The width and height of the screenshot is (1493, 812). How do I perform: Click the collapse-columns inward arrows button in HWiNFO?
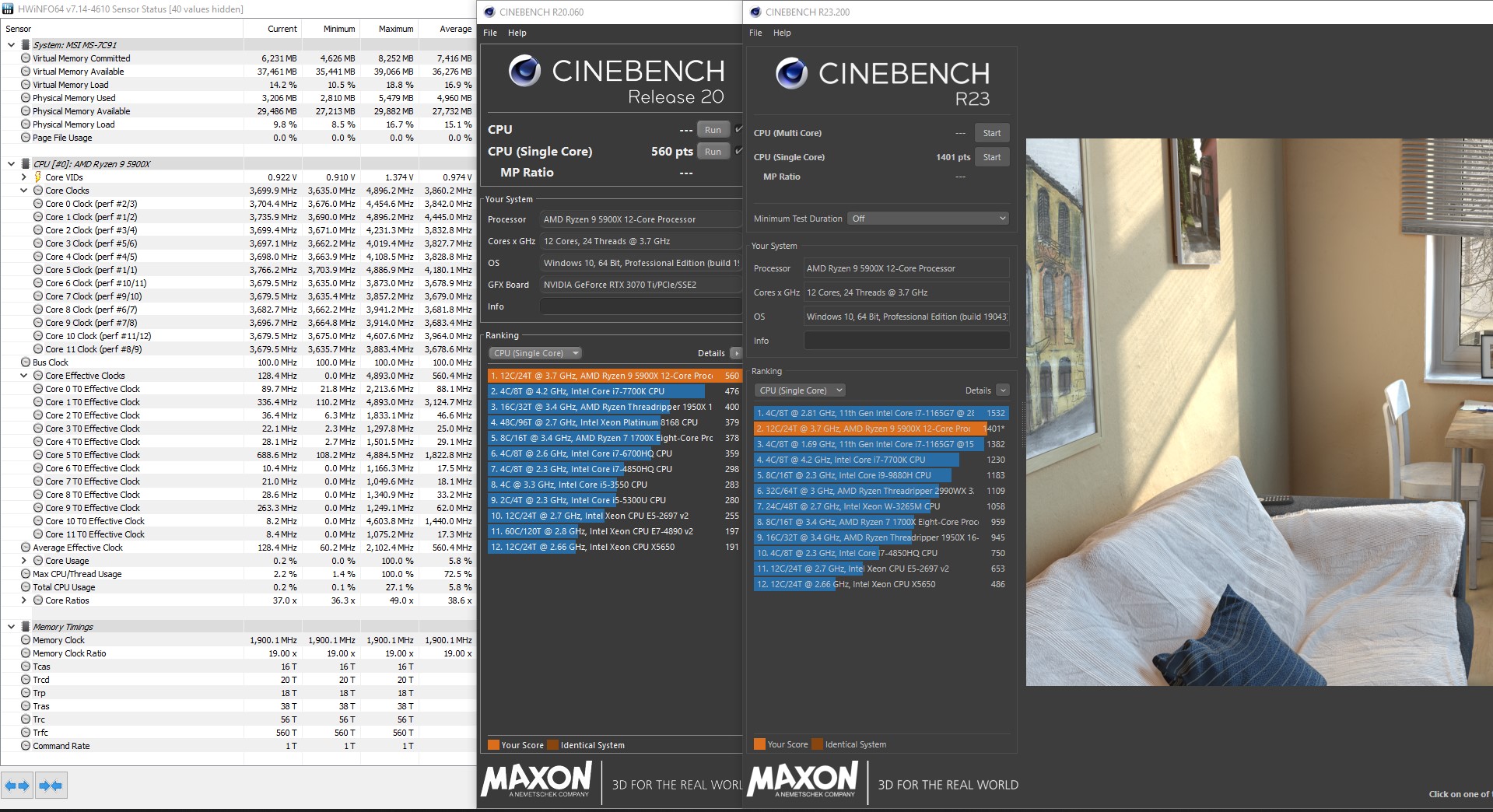pos(51,786)
